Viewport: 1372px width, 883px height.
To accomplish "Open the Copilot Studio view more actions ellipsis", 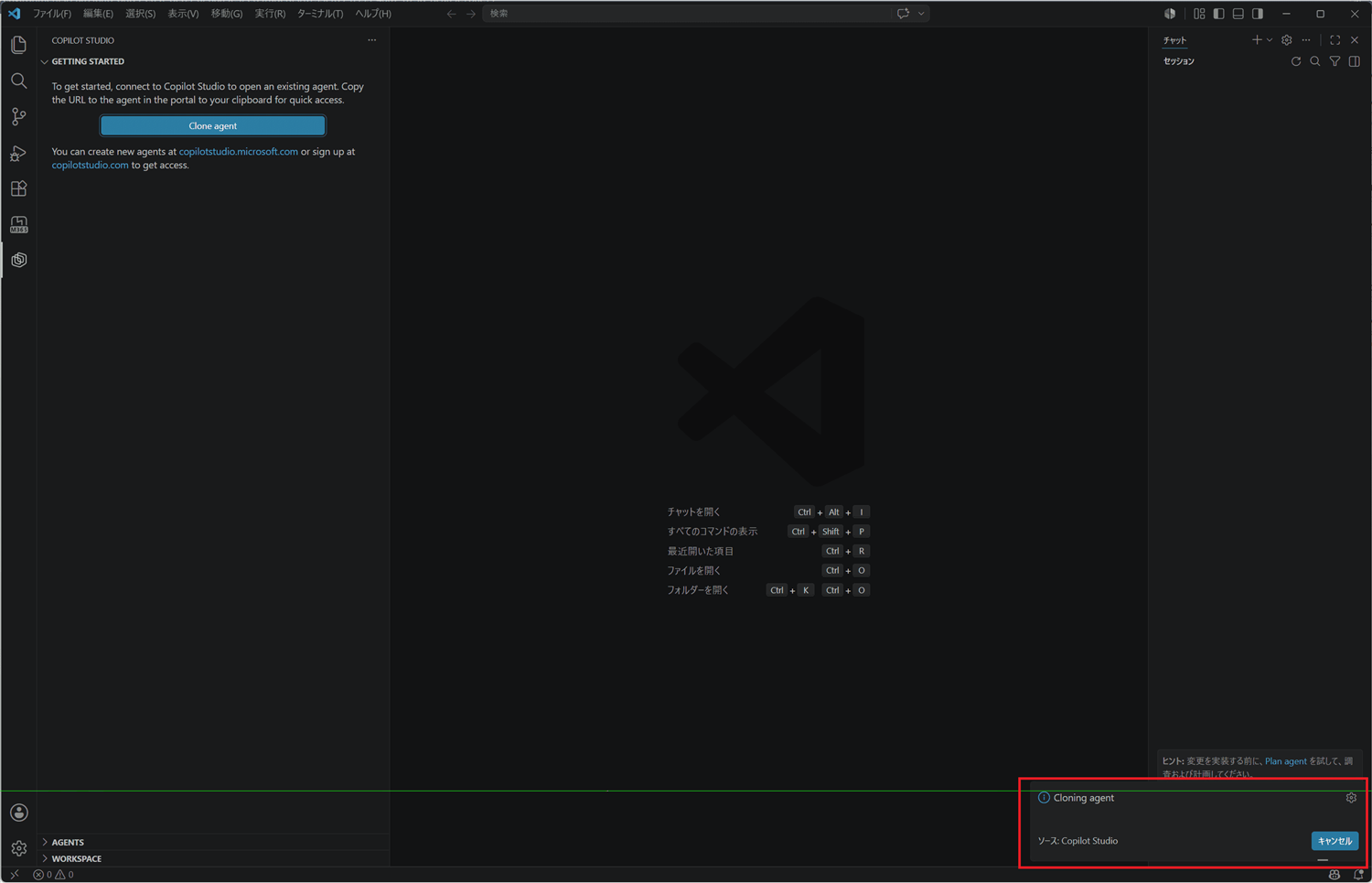I will coord(372,40).
